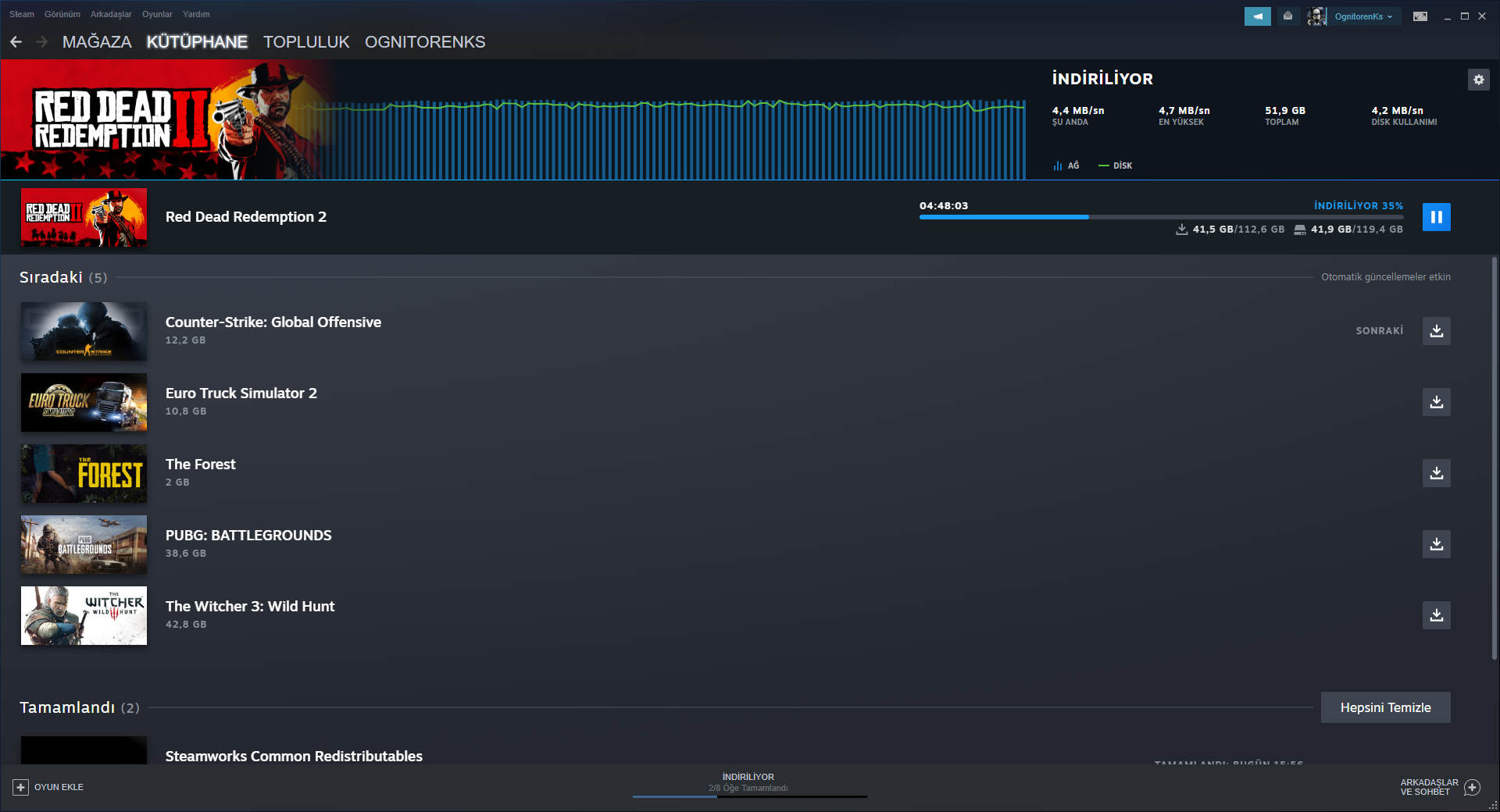
Task: Click the 4,2 MB/sn DİSK KULLANIMI value
Action: pos(1398,111)
